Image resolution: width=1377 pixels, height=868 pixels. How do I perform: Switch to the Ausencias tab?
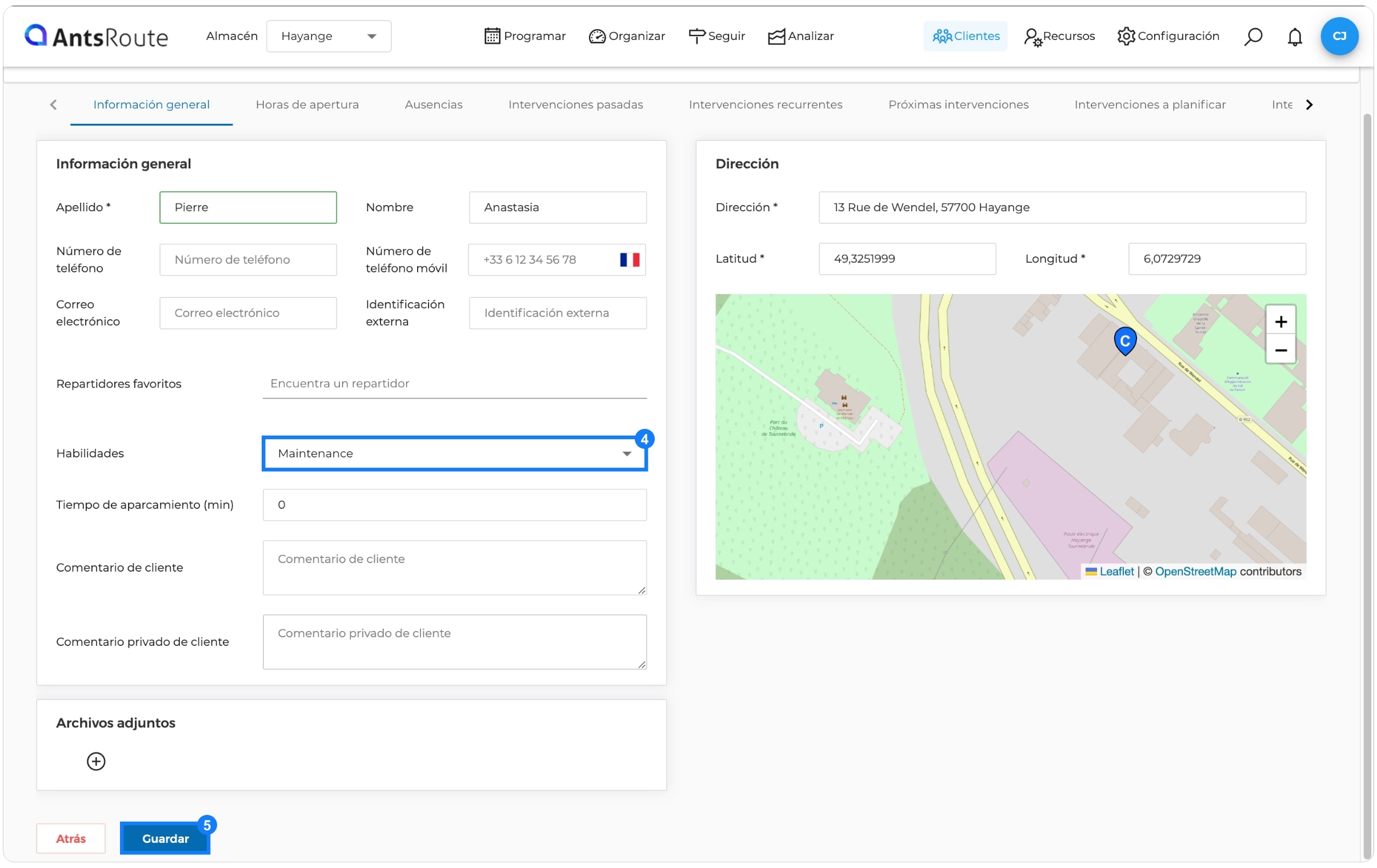[x=434, y=105]
